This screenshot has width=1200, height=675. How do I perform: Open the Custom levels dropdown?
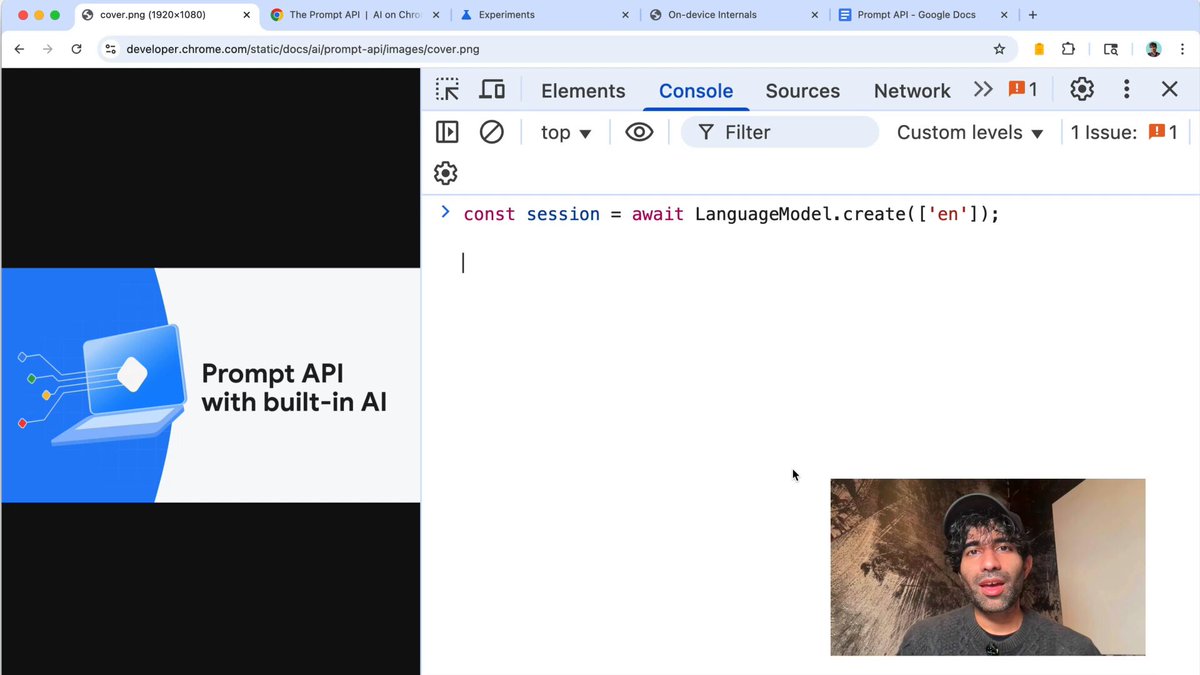(x=970, y=132)
